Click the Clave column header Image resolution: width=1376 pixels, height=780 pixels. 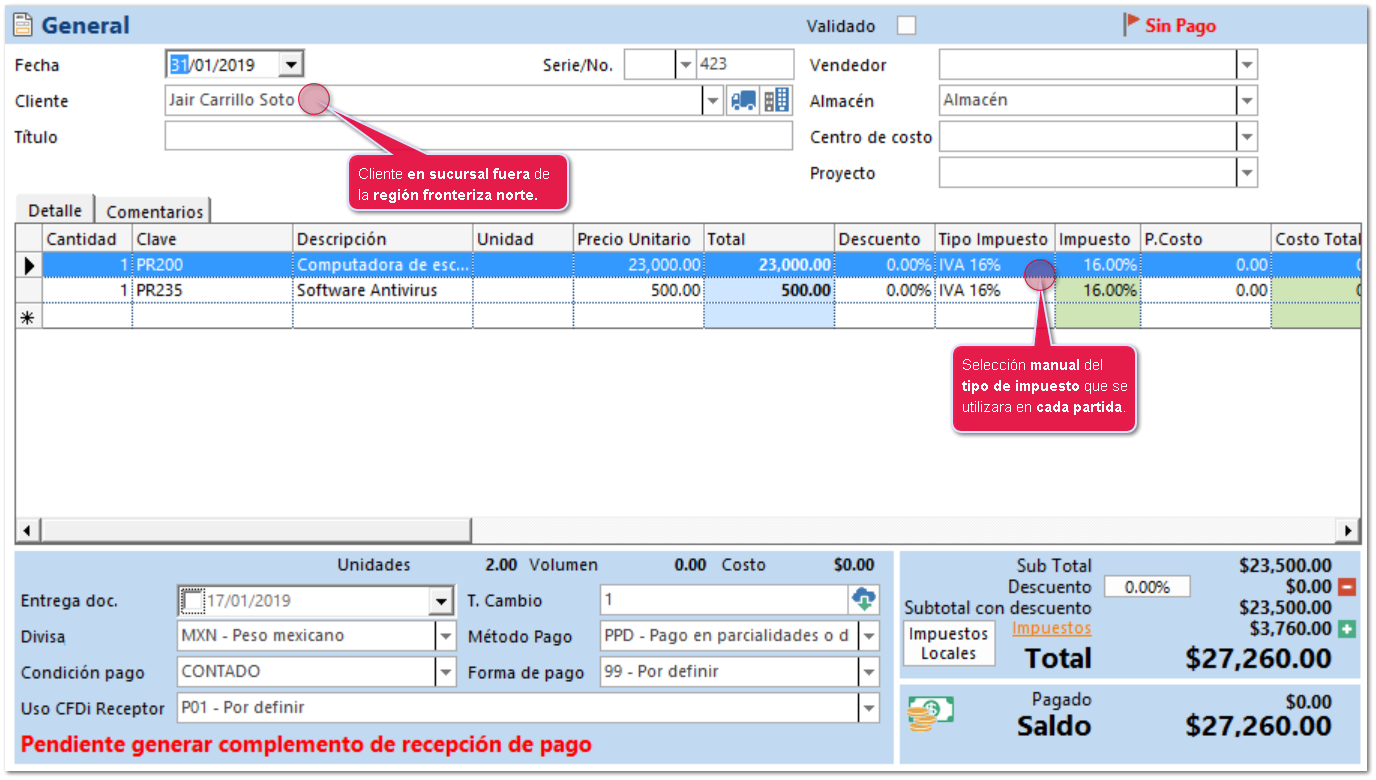pos(213,239)
